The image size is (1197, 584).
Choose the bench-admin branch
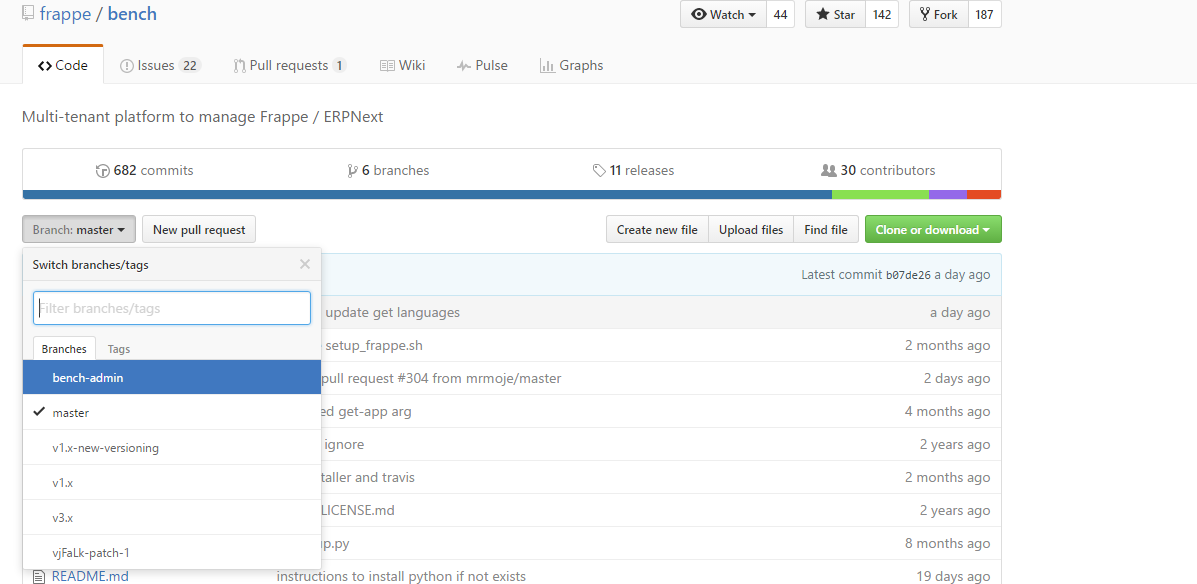coord(172,377)
